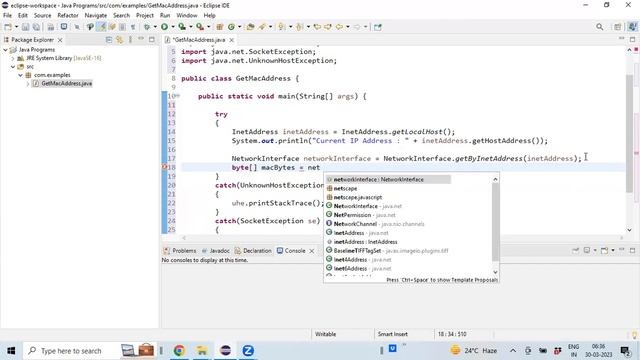Open the Source menu
This screenshot has width=640, height=360.
point(42,16)
